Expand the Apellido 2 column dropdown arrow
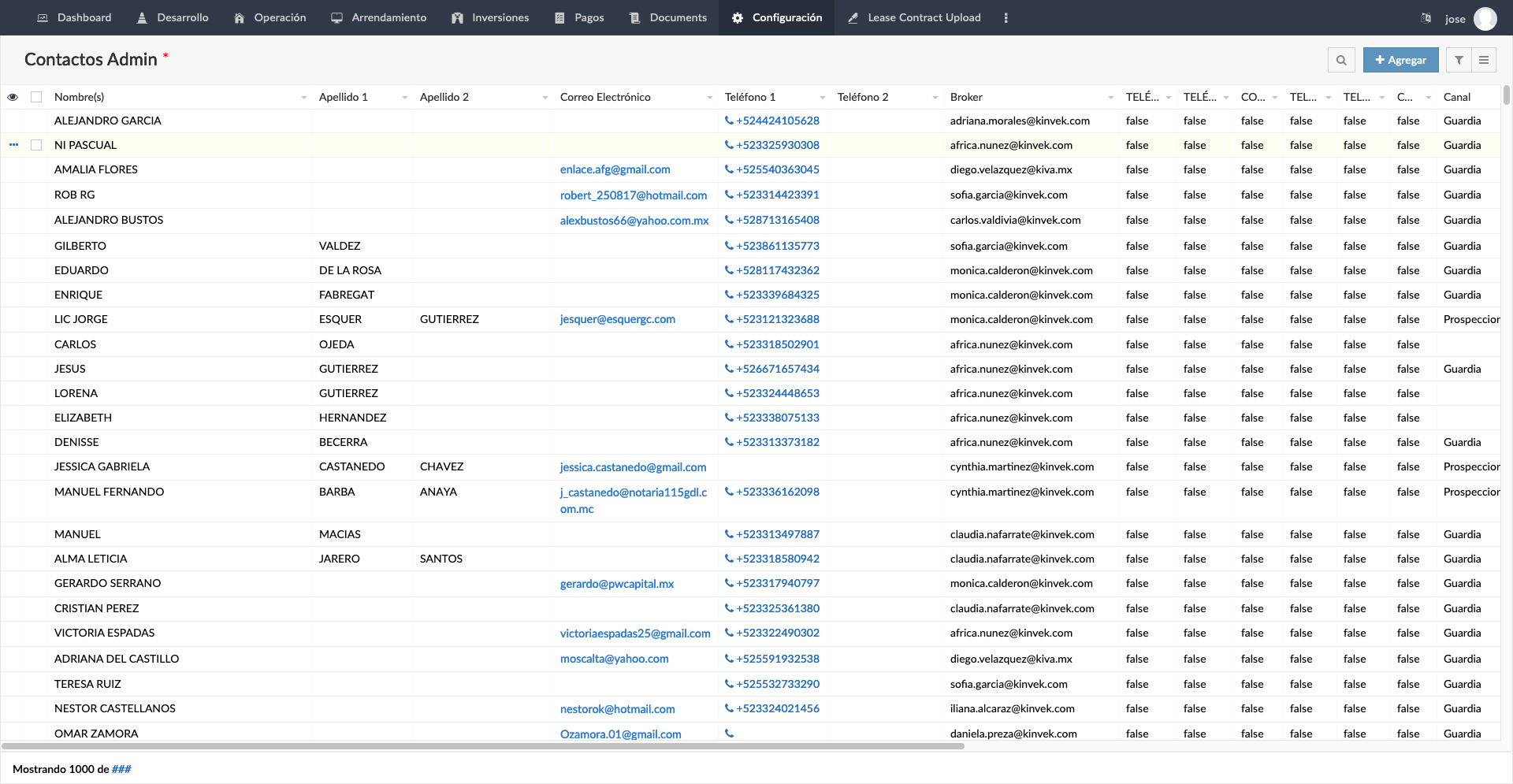 545,98
